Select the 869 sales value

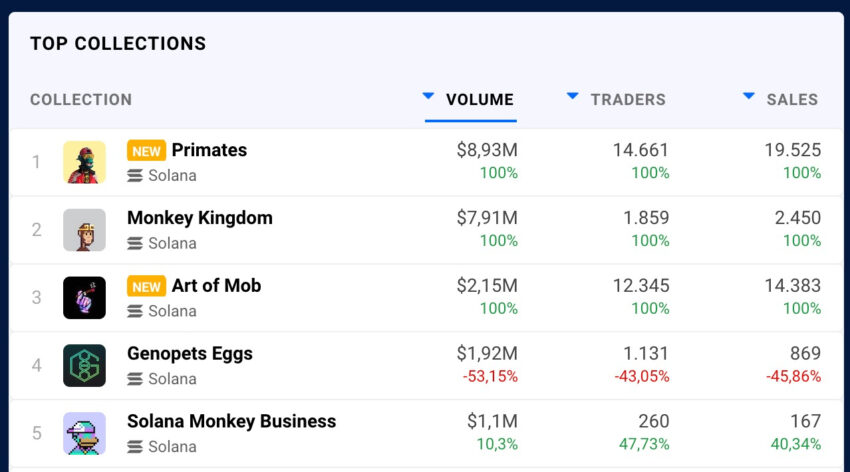pos(805,353)
